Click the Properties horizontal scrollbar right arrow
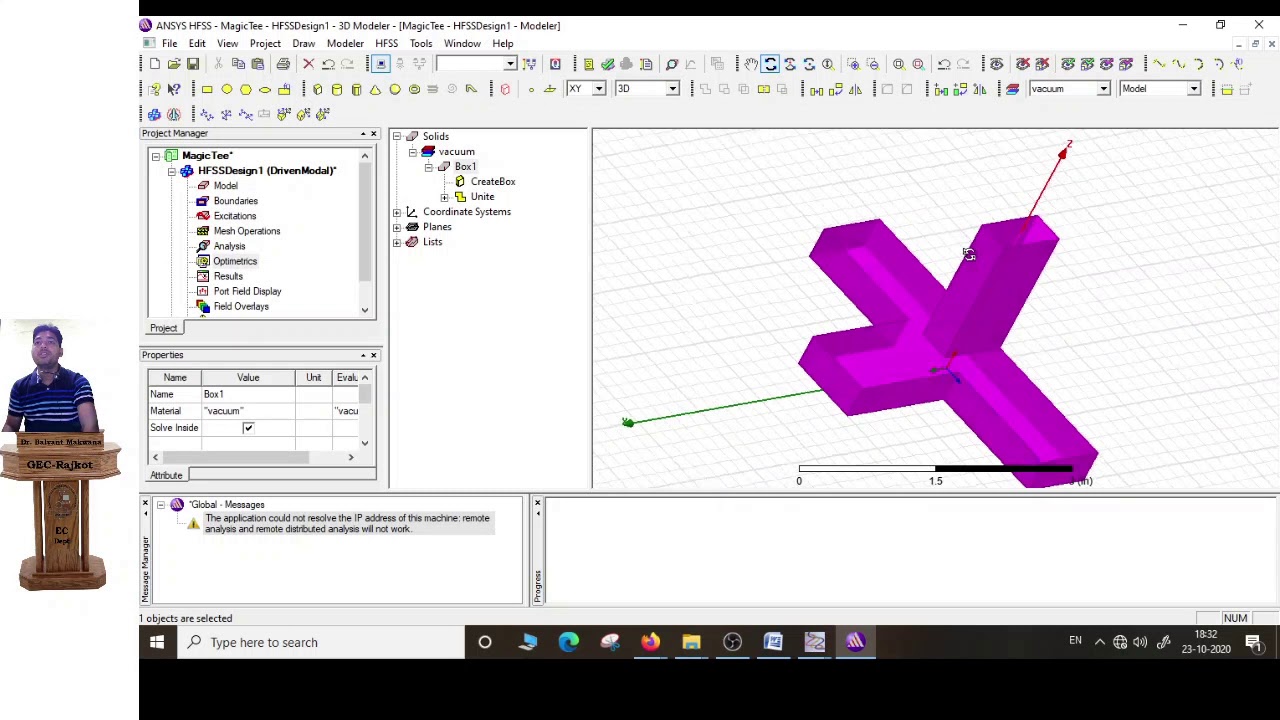Viewport: 1280px width, 720px height. [350, 457]
